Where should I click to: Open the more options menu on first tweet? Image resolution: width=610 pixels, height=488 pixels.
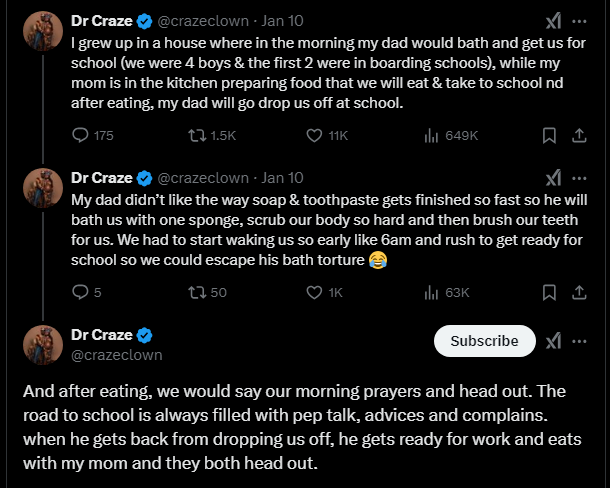tap(579, 21)
